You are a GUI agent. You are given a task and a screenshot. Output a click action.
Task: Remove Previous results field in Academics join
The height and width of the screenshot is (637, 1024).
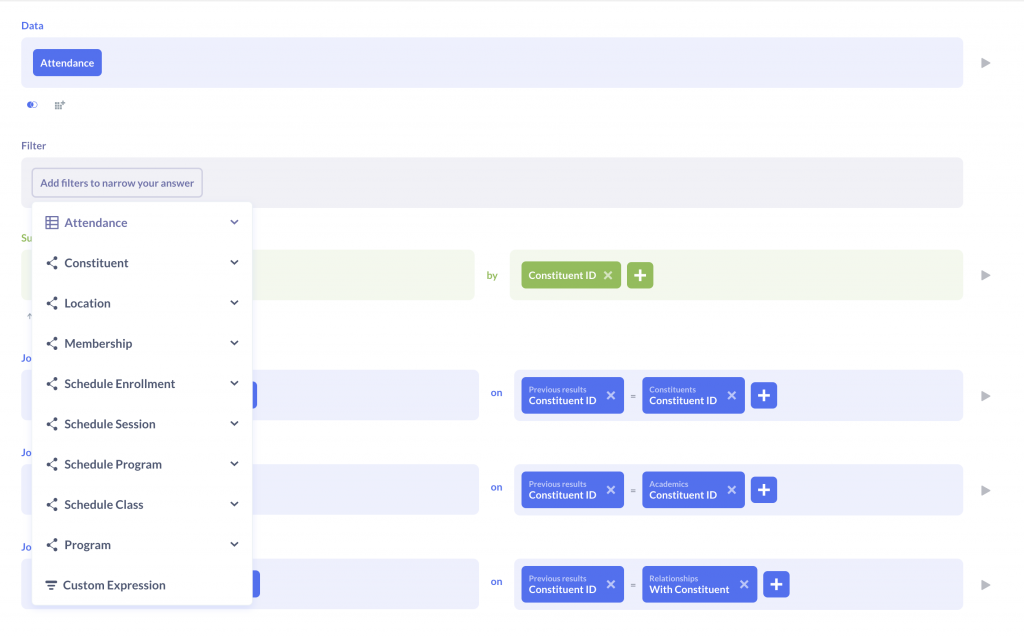pyautogui.click(x=611, y=490)
